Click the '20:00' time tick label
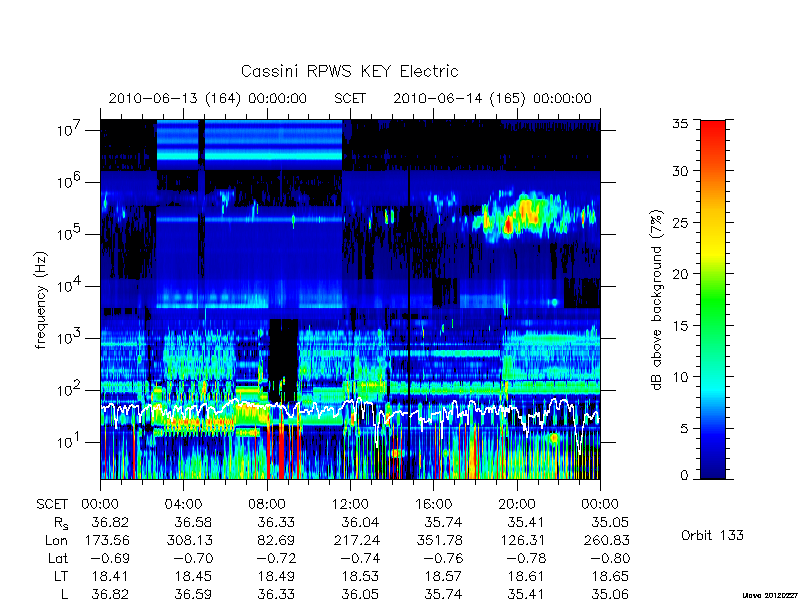Image resolution: width=800 pixels, height=600 pixels. coord(517,504)
